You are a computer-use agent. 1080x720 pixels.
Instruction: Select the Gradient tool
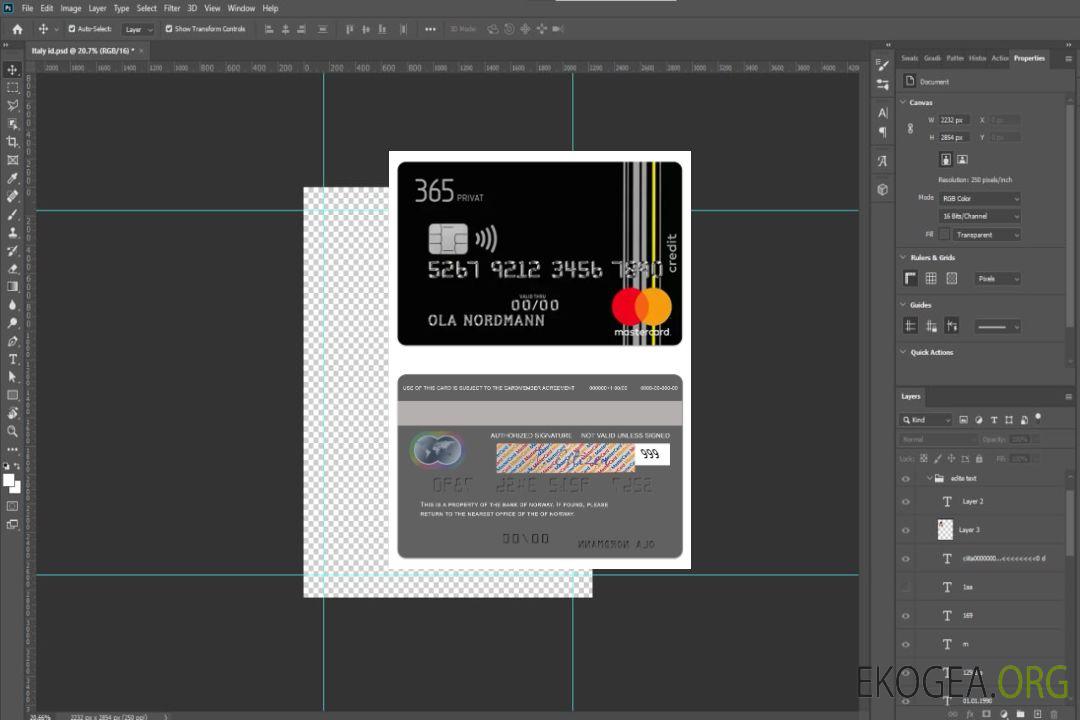tap(12, 287)
